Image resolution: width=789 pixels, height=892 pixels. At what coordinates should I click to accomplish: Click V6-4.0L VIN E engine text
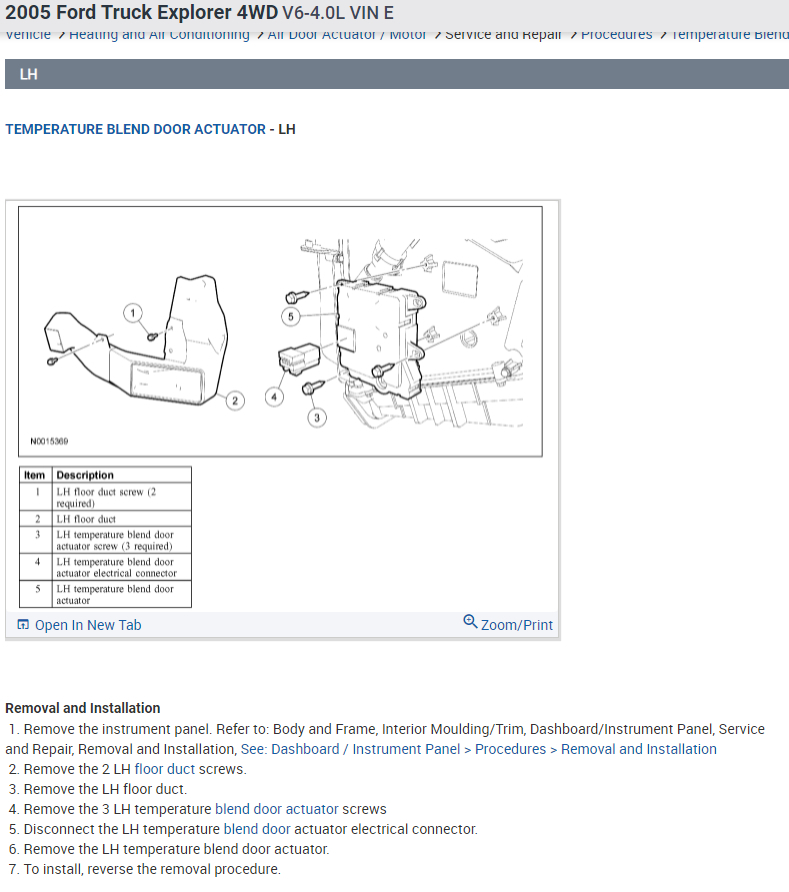338,13
